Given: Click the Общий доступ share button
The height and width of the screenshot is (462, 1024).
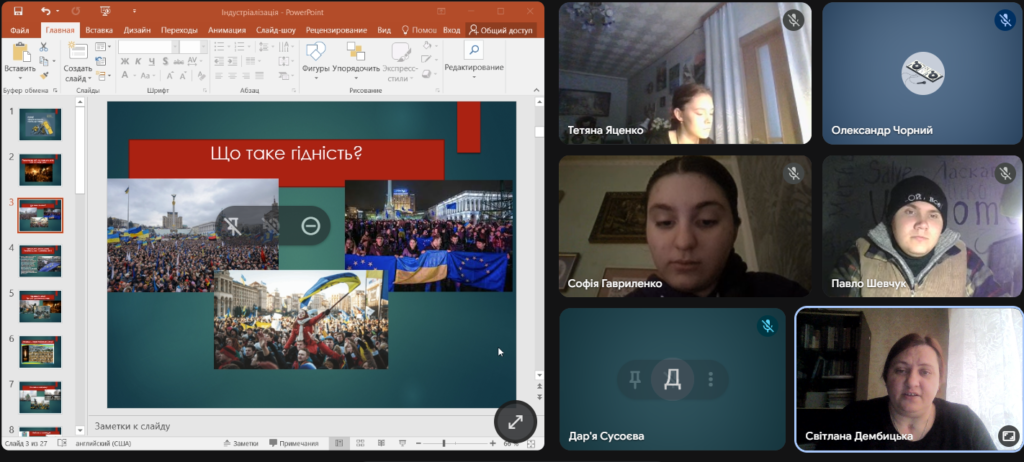Looking at the screenshot, I should click(x=501, y=30).
